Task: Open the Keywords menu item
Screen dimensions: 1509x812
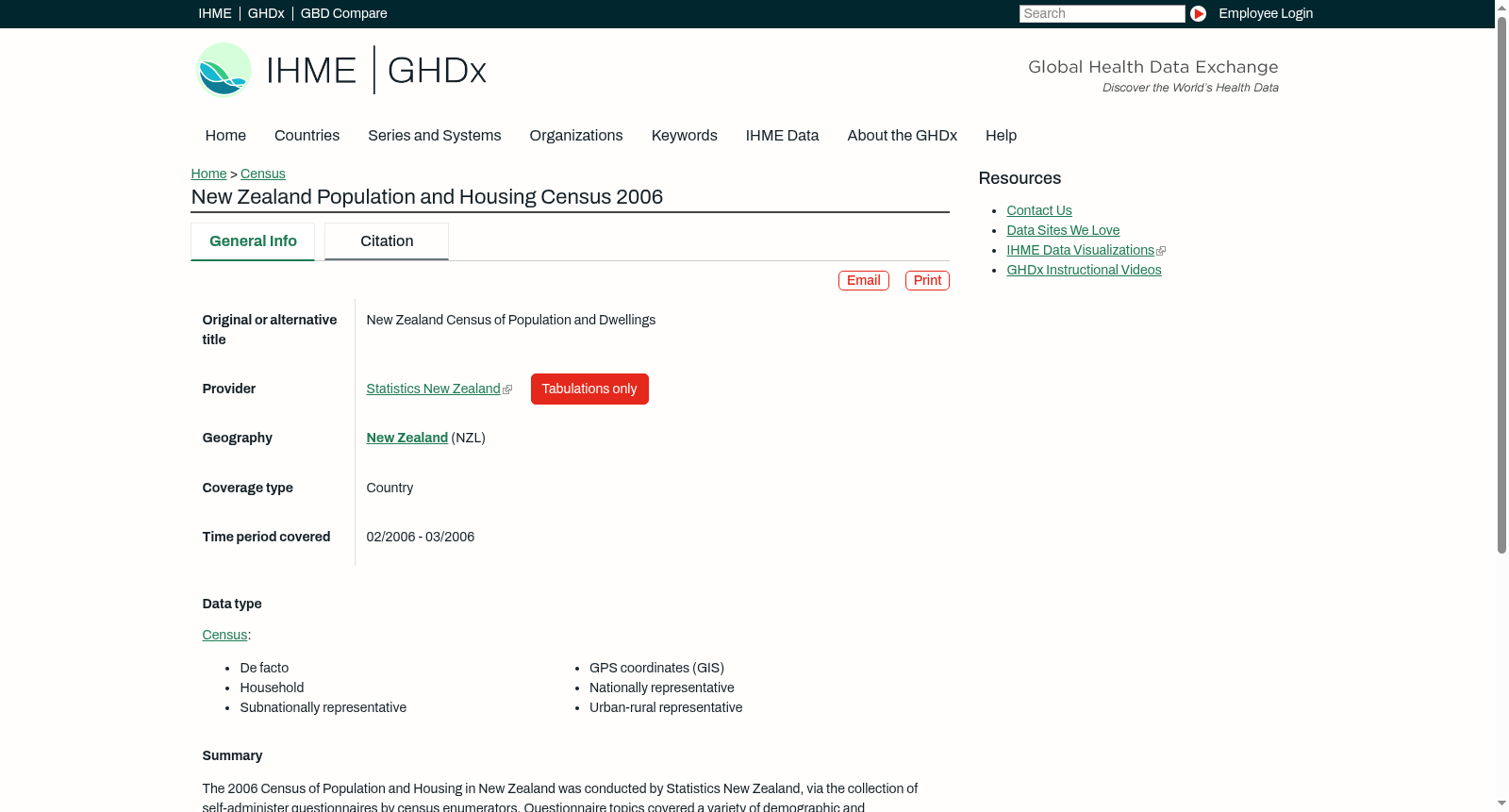Action: [x=685, y=135]
